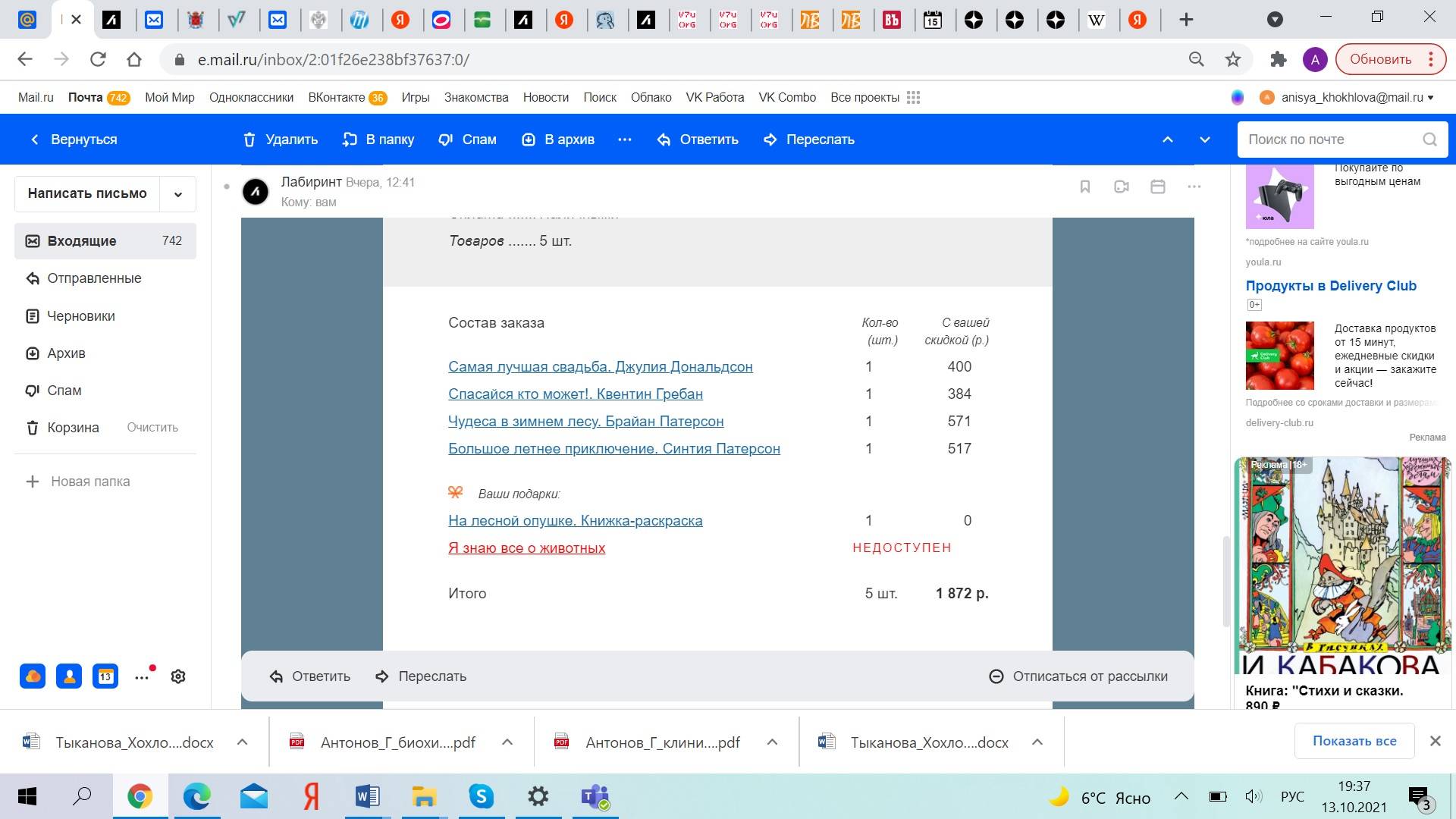Click Переслать in the blue toolbar
Screen dimensions: 1456x819
(809, 140)
